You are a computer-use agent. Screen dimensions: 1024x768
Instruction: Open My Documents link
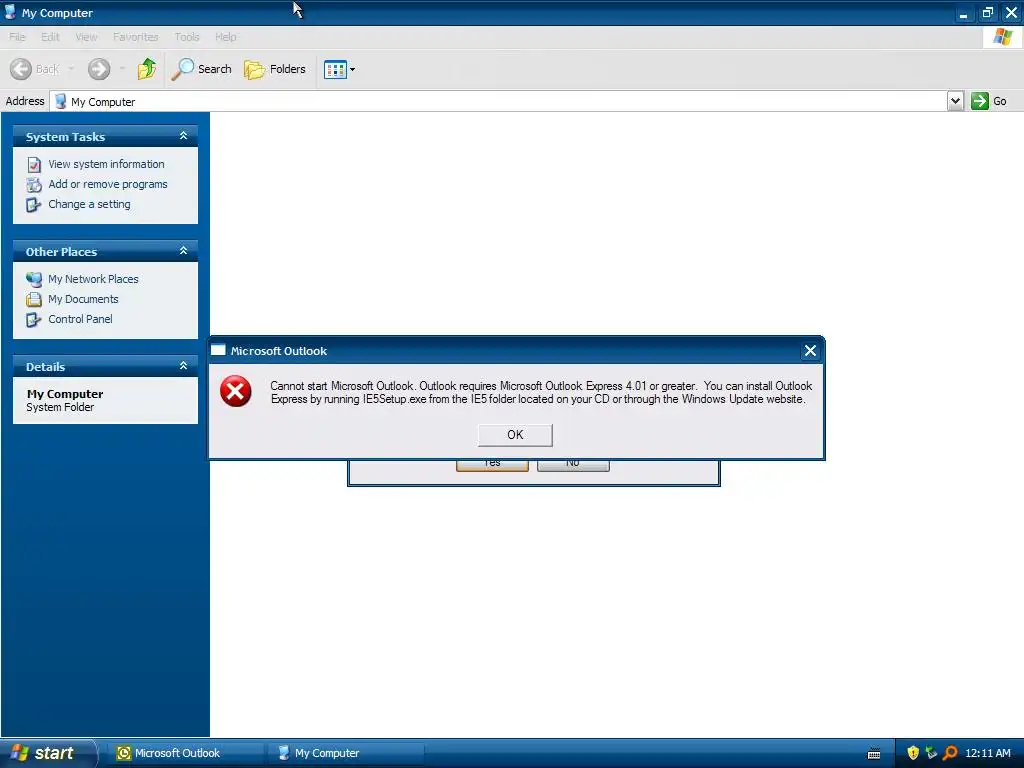click(83, 299)
